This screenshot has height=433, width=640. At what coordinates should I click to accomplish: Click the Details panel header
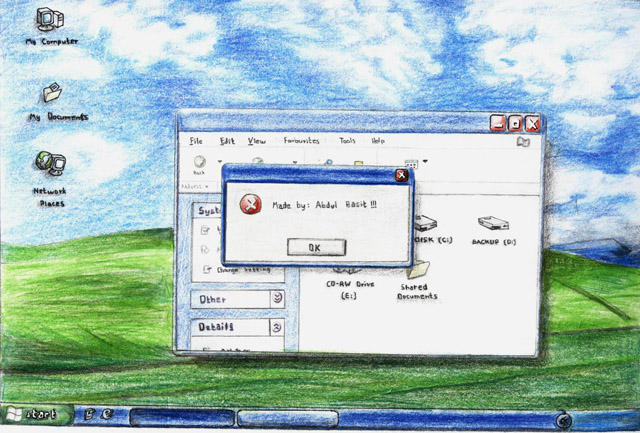click(237, 327)
